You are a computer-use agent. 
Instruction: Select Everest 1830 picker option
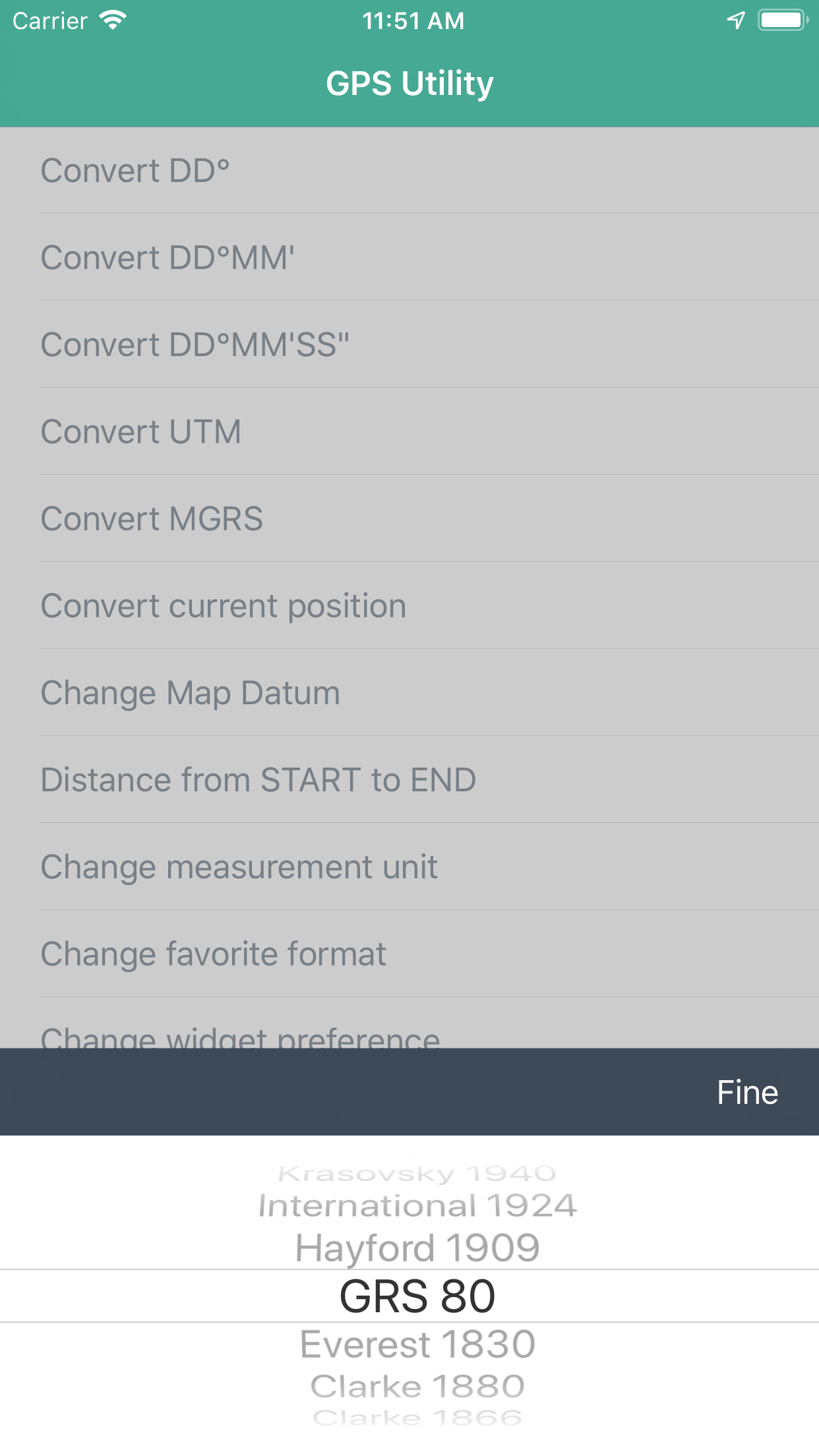coord(417,1344)
